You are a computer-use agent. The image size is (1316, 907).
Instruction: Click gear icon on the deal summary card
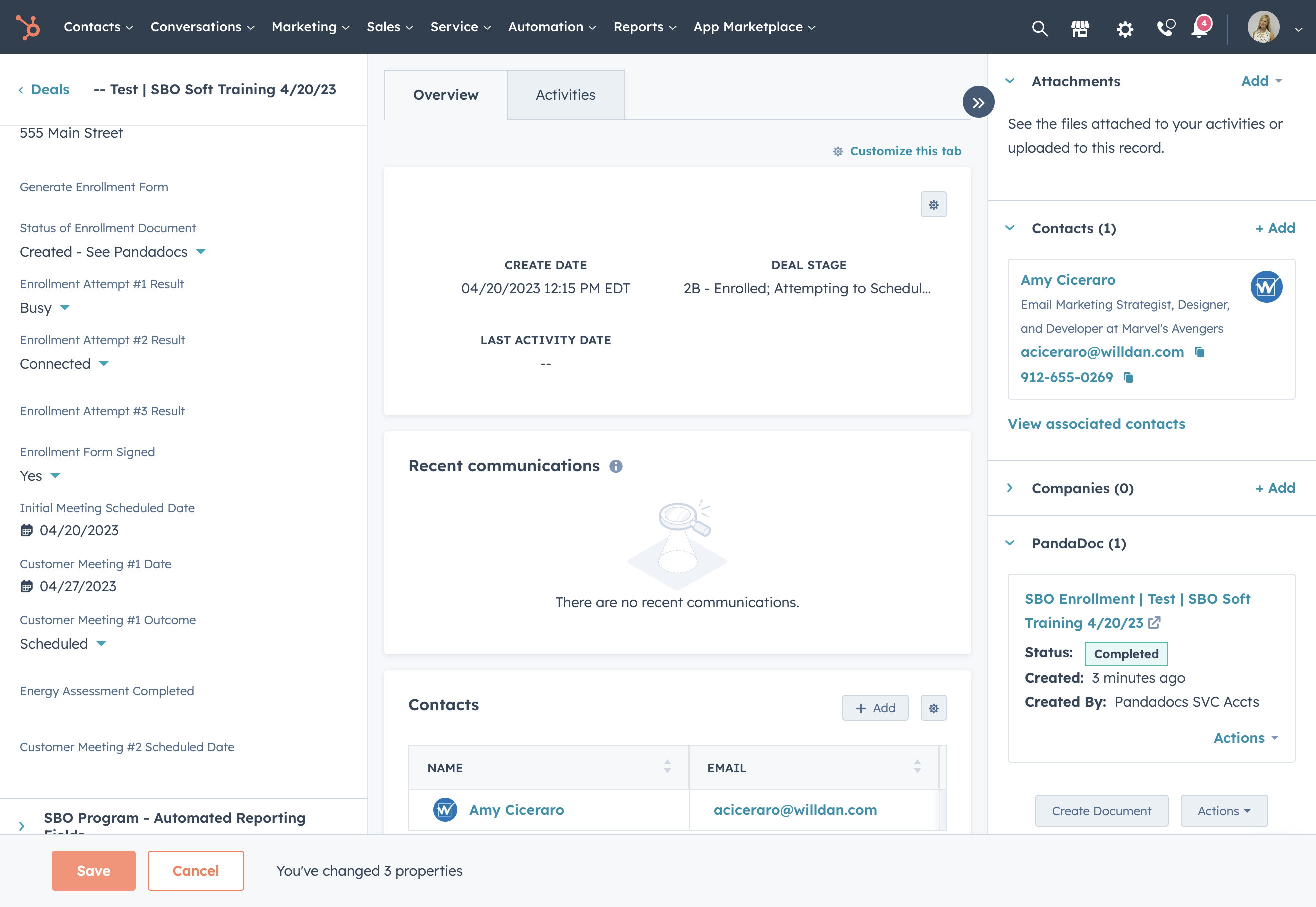point(933,204)
